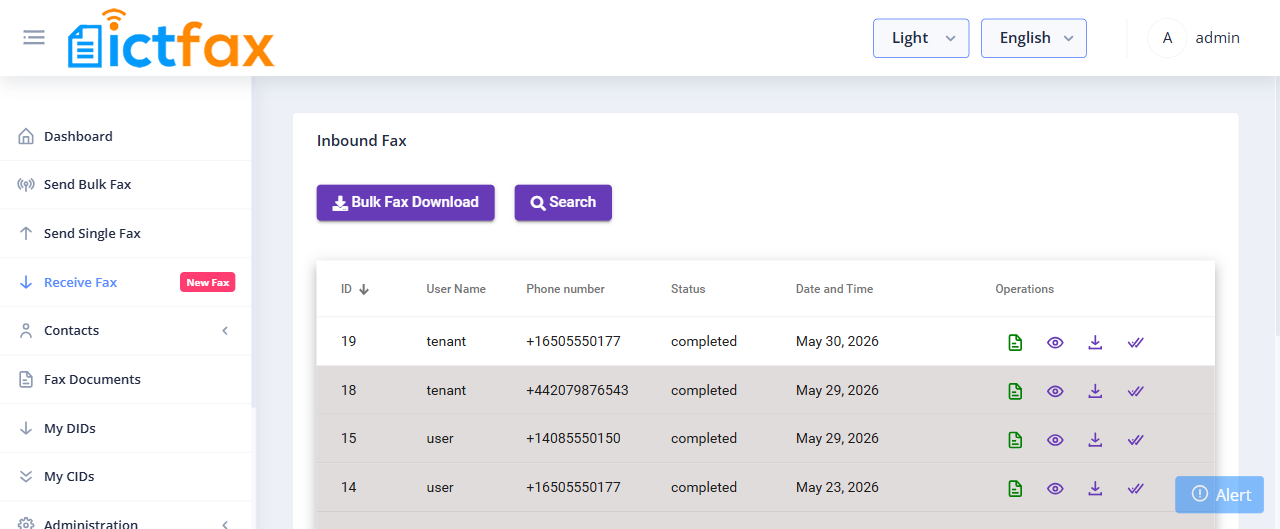This screenshot has height=529, width=1280.
Task: Click the Bulk Fax Download button
Action: click(405, 202)
